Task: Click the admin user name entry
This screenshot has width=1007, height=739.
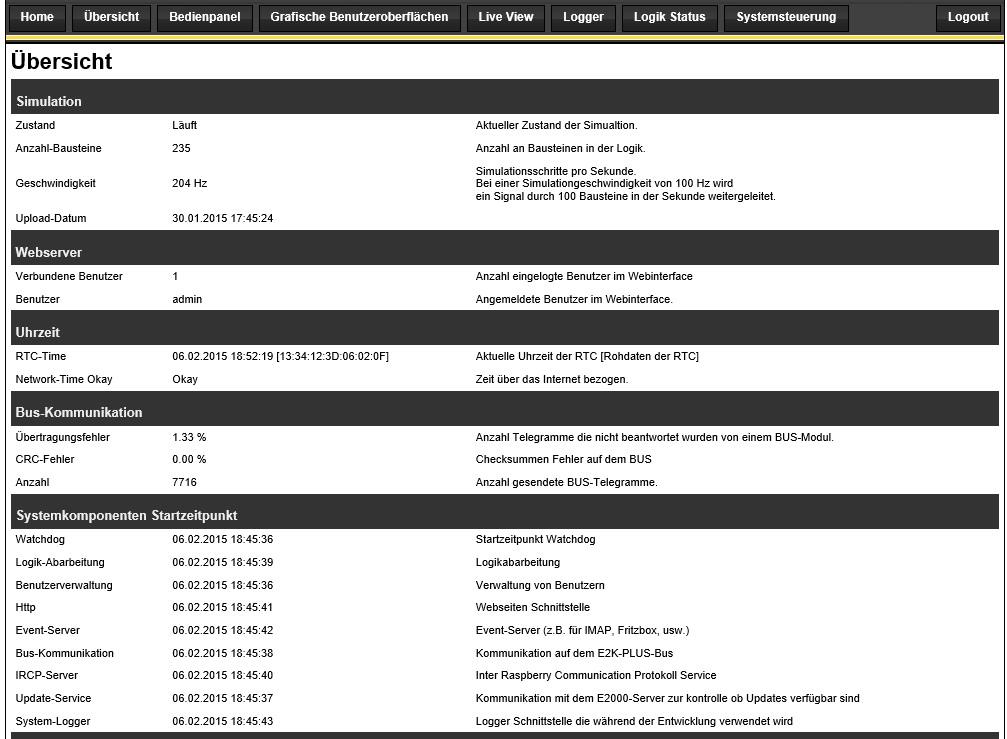Action: 187,299
